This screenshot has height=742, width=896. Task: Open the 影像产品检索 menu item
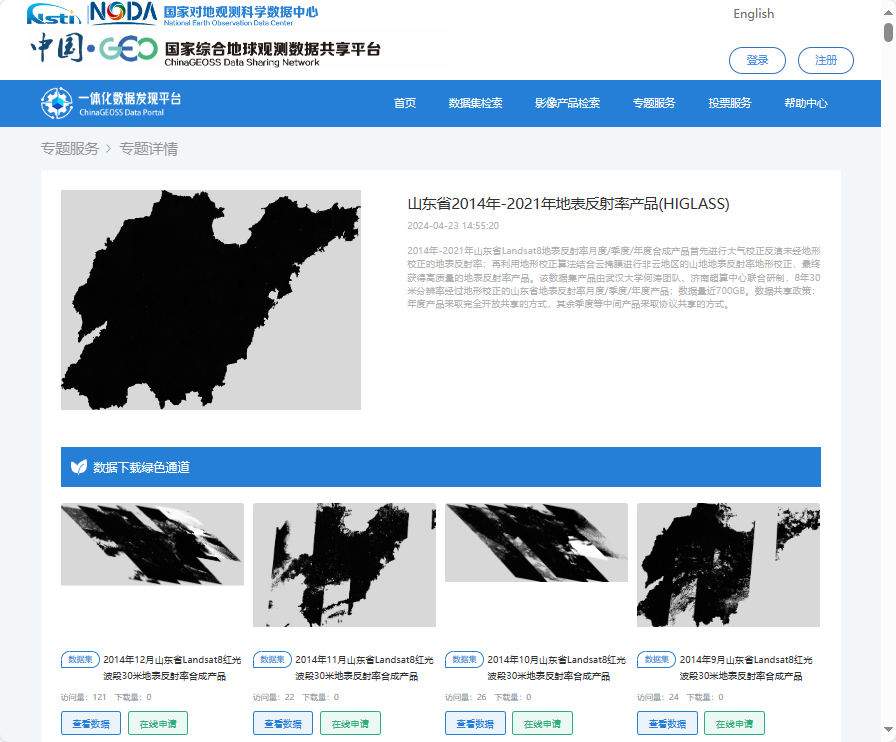567,103
